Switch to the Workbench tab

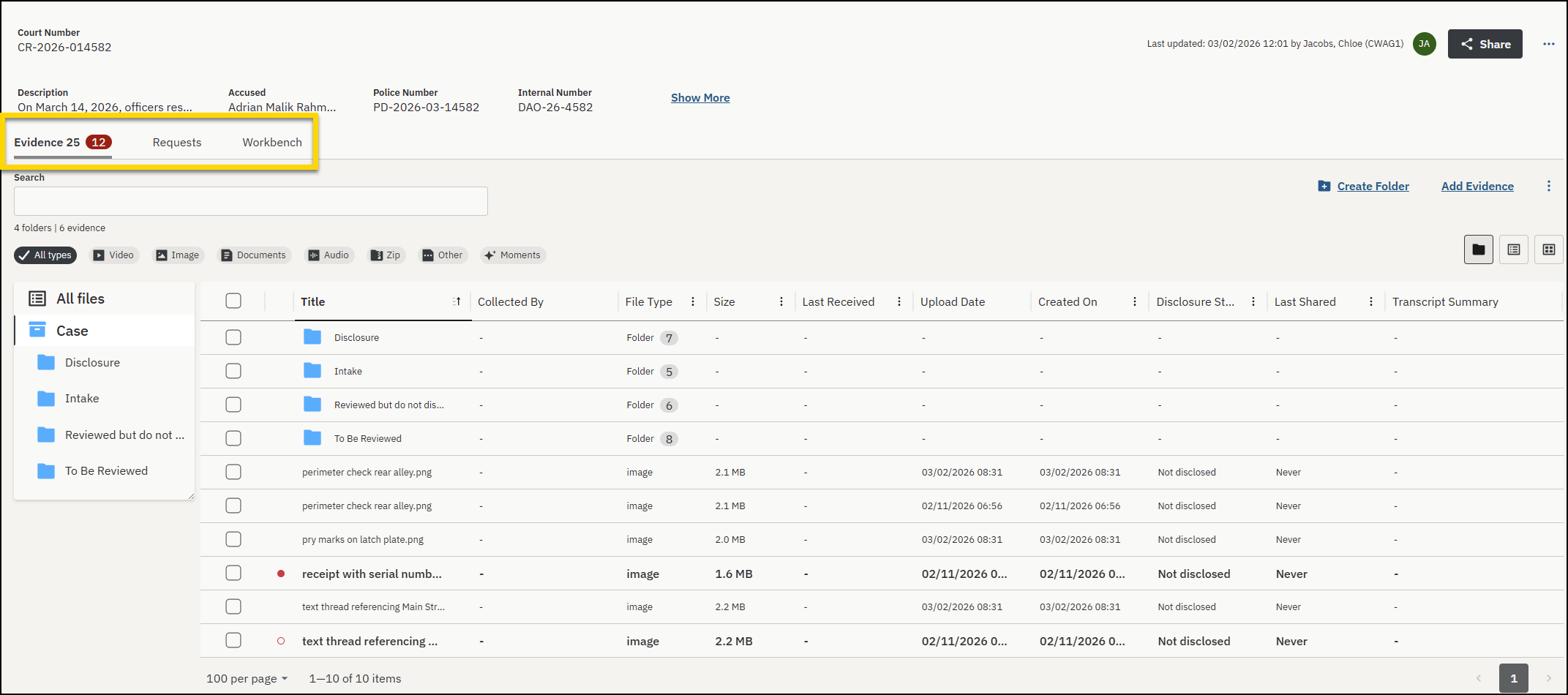point(271,142)
